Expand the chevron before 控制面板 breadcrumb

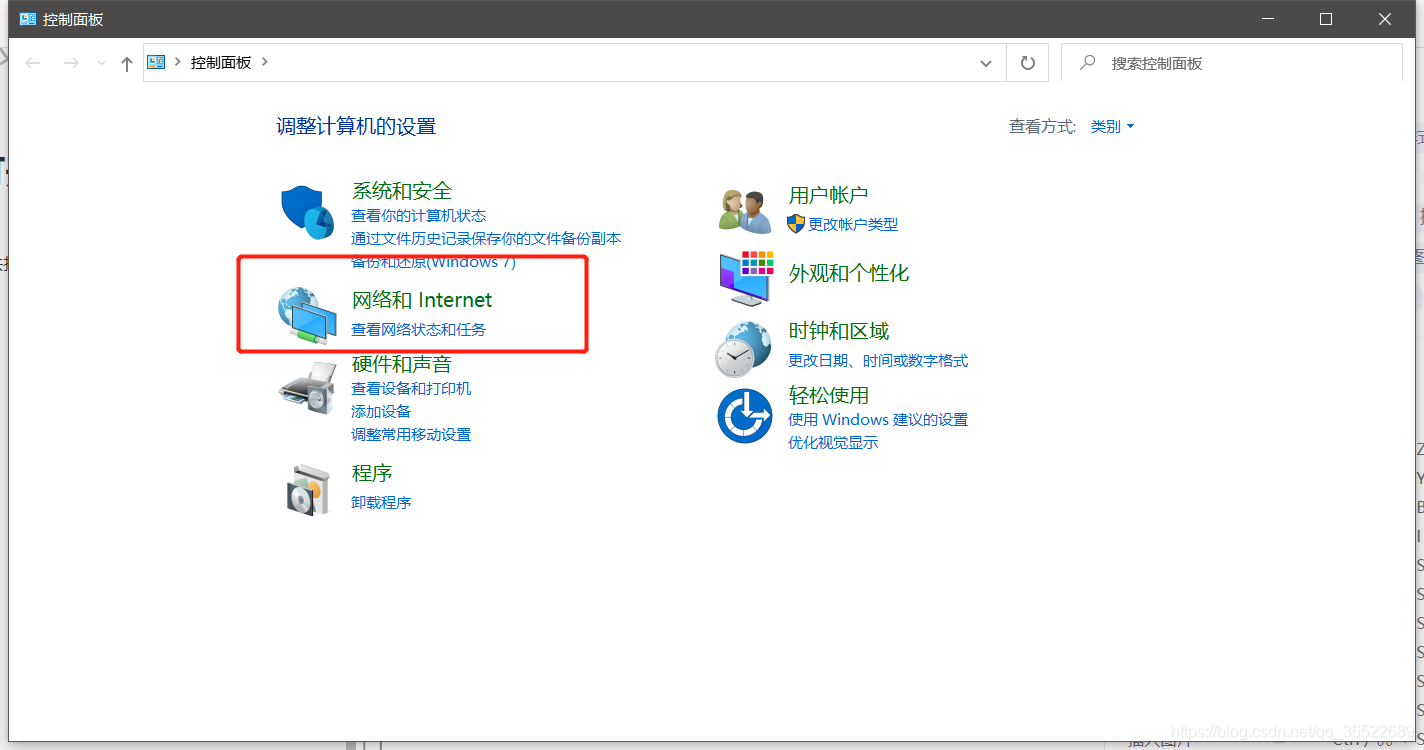tap(178, 62)
